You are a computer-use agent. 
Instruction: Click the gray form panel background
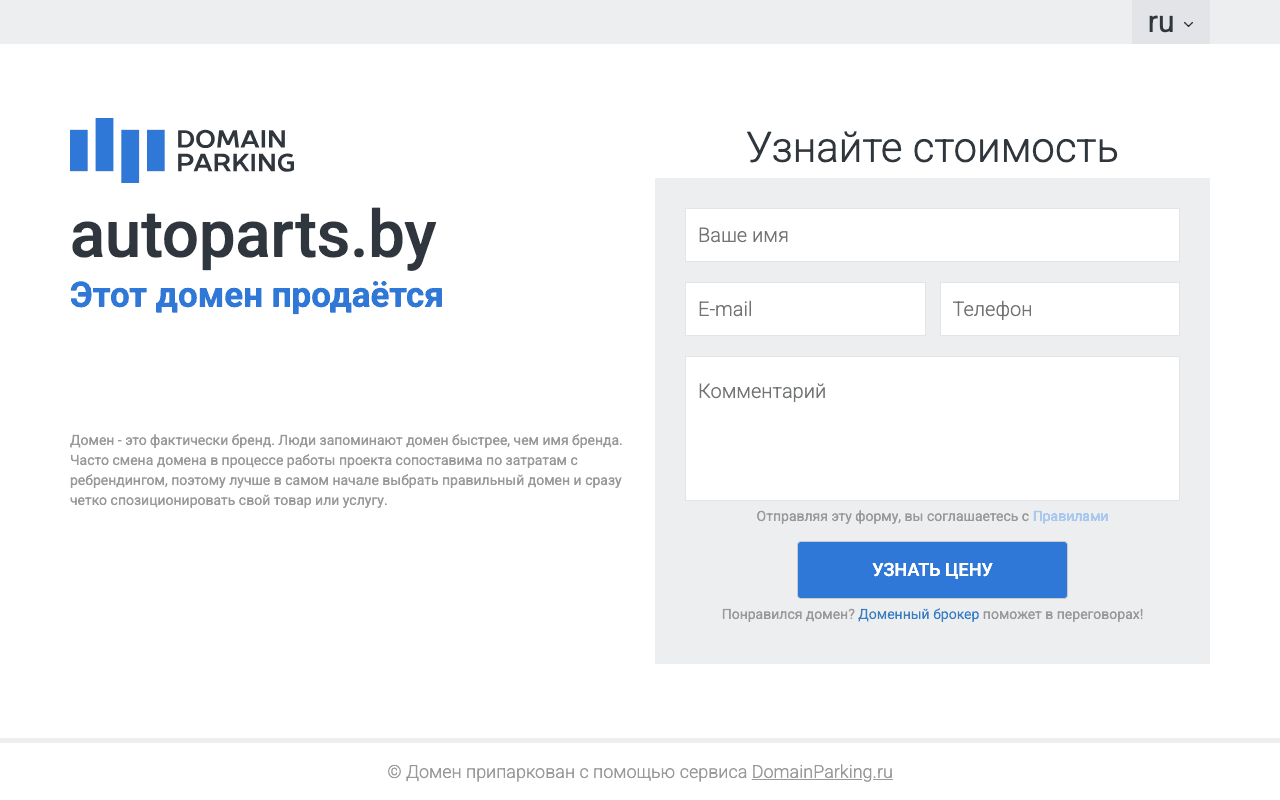(932, 645)
